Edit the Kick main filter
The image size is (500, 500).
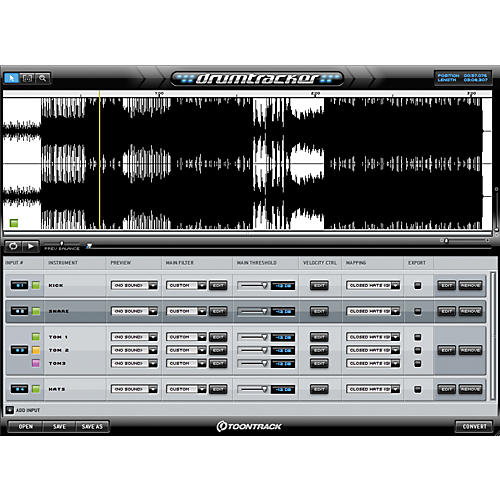218,285
